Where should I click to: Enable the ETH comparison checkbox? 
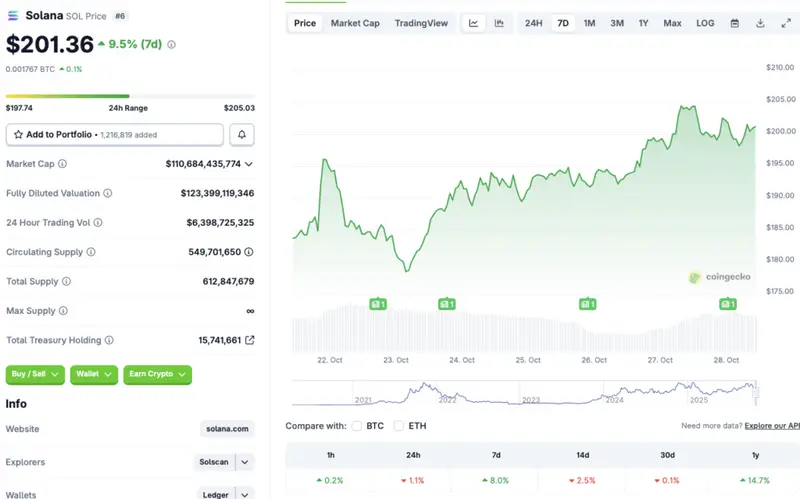[399, 426]
